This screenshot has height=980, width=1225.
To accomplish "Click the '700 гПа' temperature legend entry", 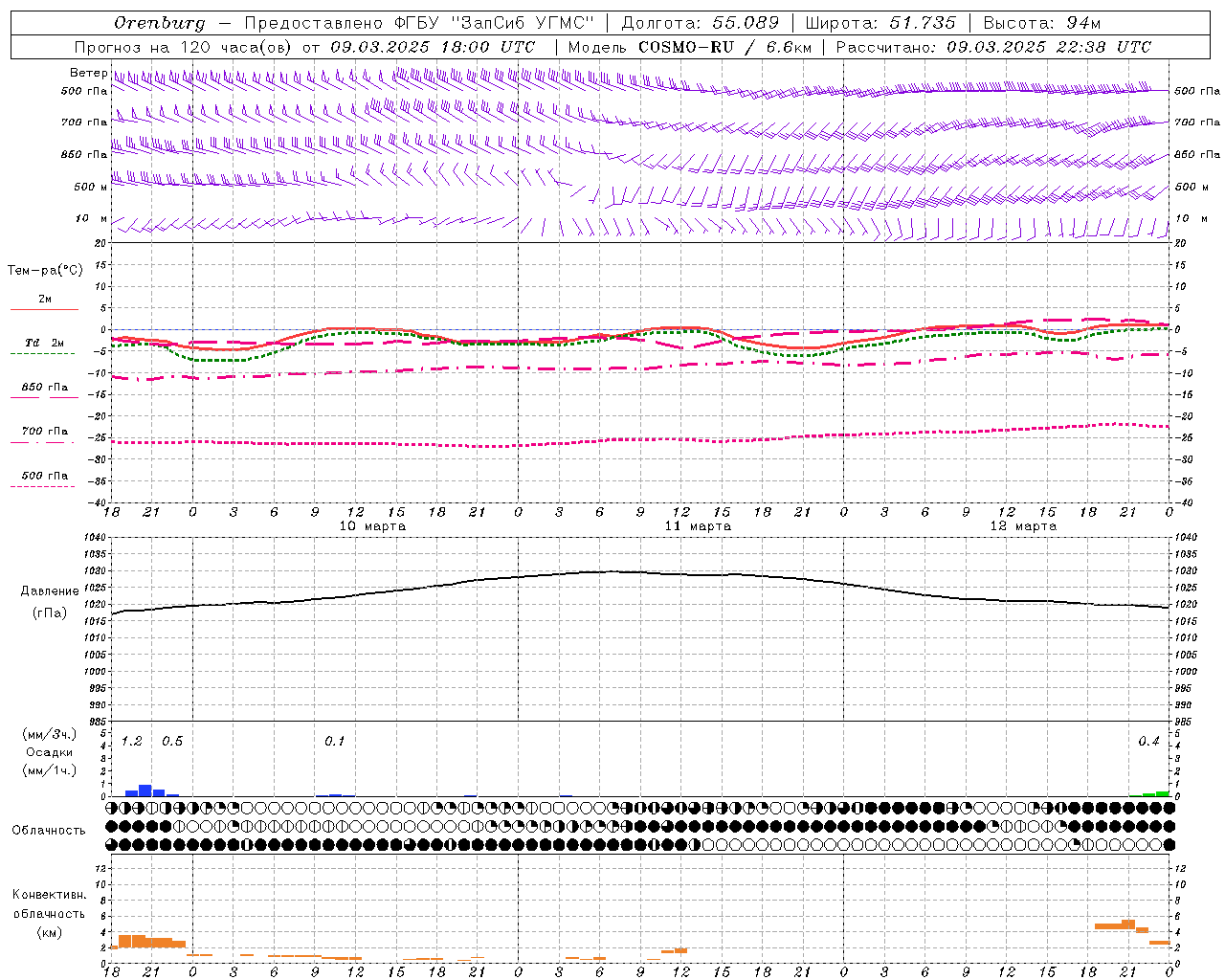I will click(45, 432).
